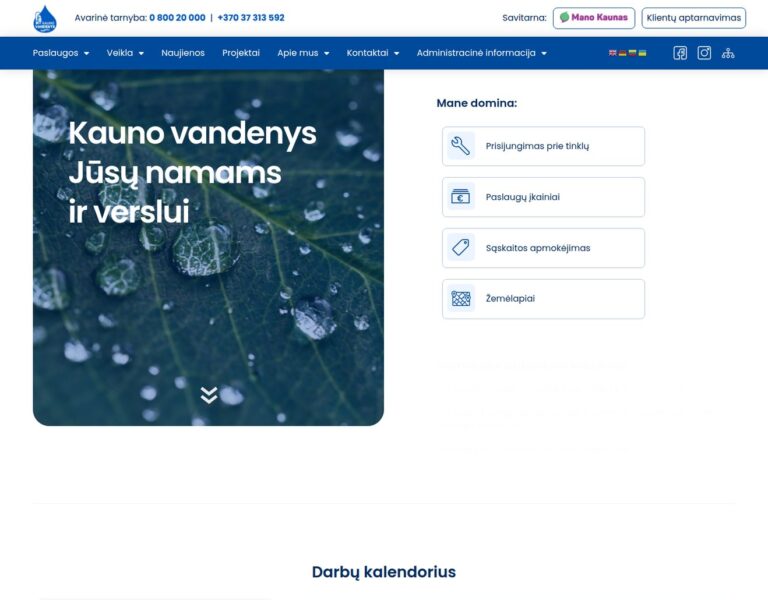Open the Apie mus dropdown
768x600 pixels.
pos(303,53)
